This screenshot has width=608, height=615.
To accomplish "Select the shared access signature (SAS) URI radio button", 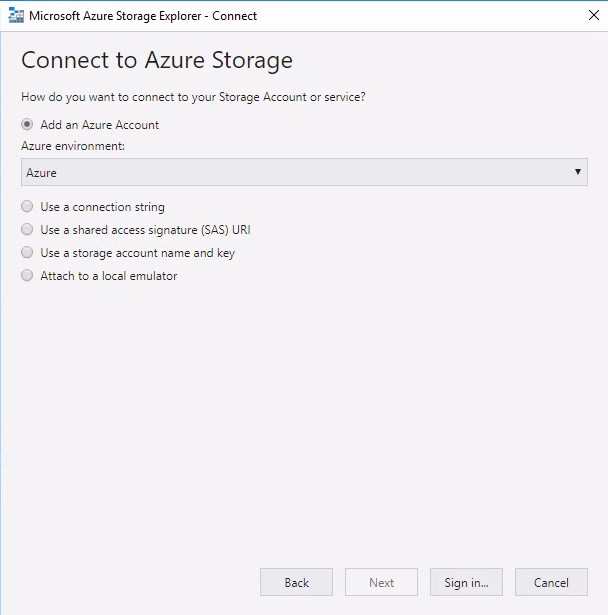I will click(27, 229).
